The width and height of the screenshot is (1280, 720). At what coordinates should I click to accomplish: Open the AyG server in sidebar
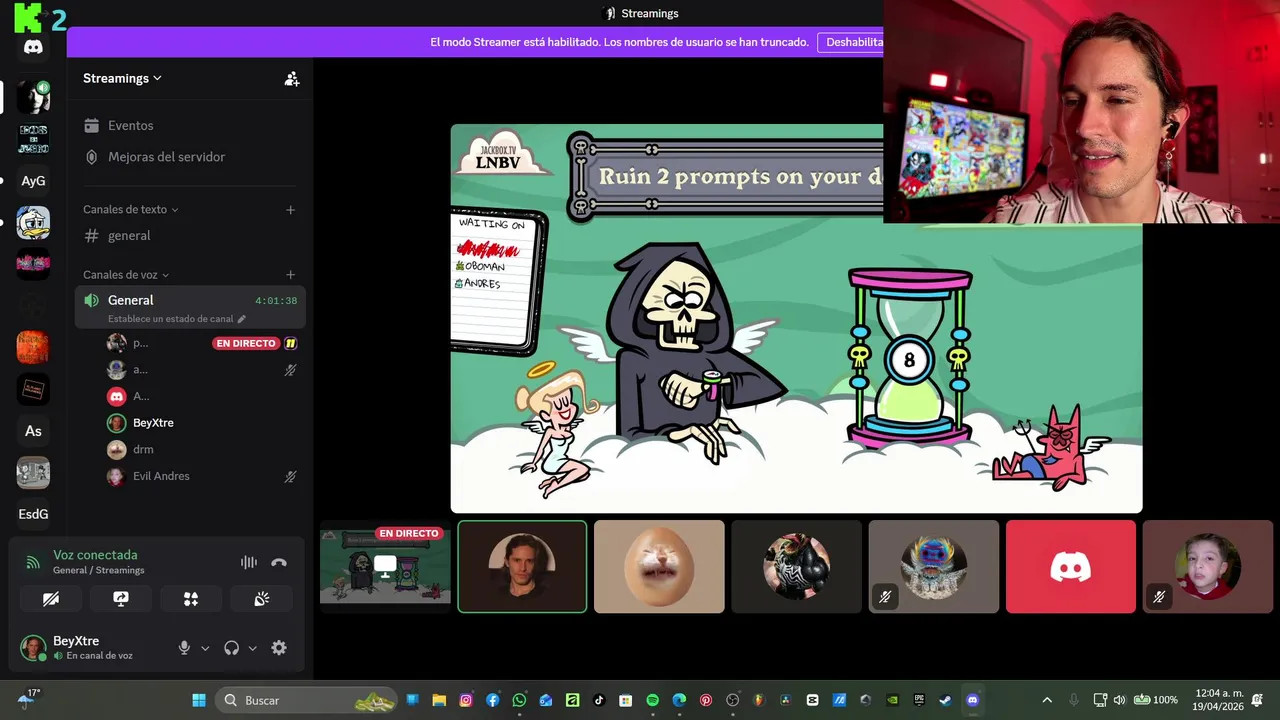(x=33, y=181)
